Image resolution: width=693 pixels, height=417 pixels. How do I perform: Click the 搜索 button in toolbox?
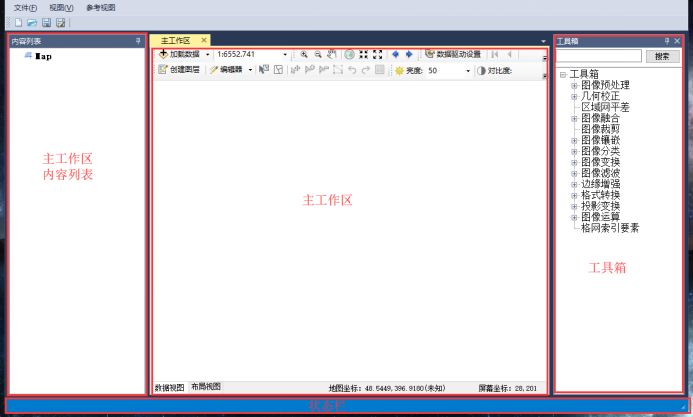pyautogui.click(x=661, y=57)
